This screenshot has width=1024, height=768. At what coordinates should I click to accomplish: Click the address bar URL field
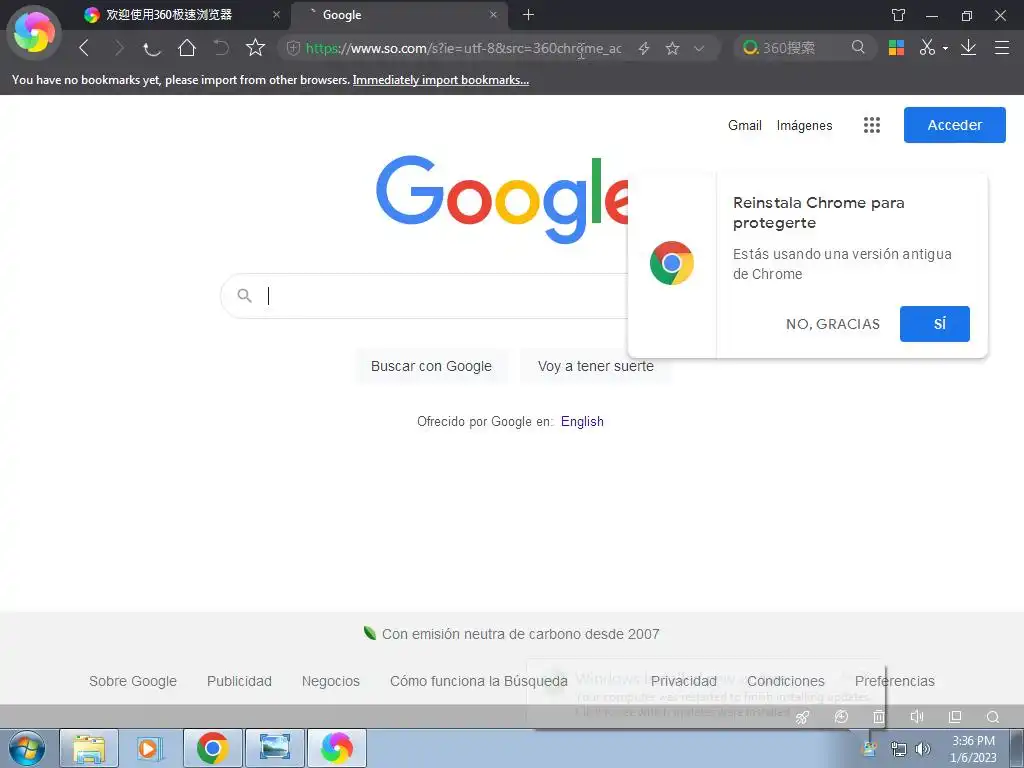[464, 48]
